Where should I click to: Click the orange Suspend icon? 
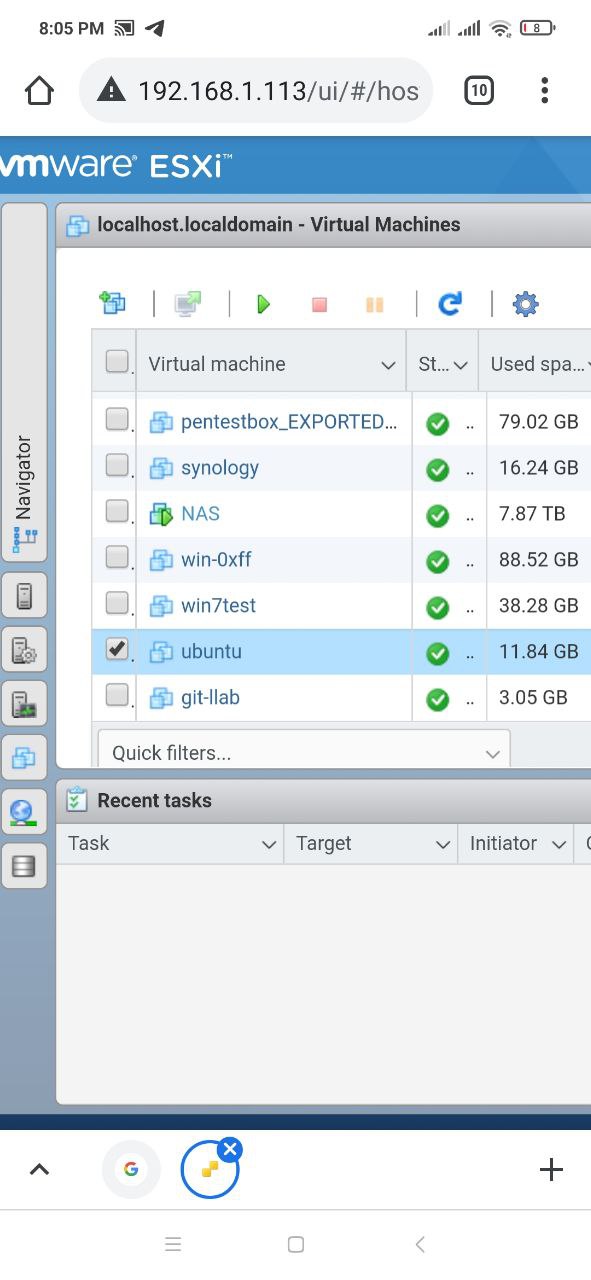[375, 304]
